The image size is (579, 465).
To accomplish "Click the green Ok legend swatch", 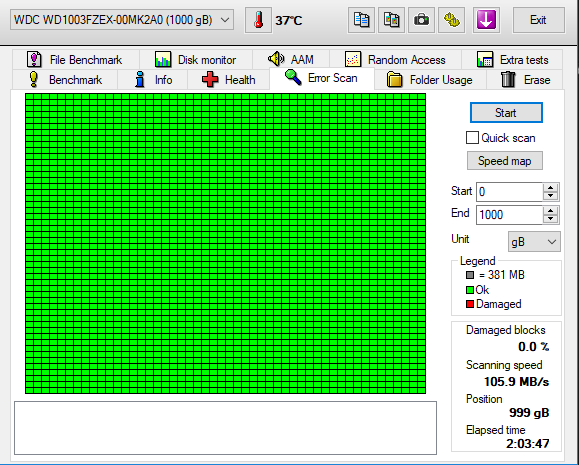I will click(x=470, y=290).
